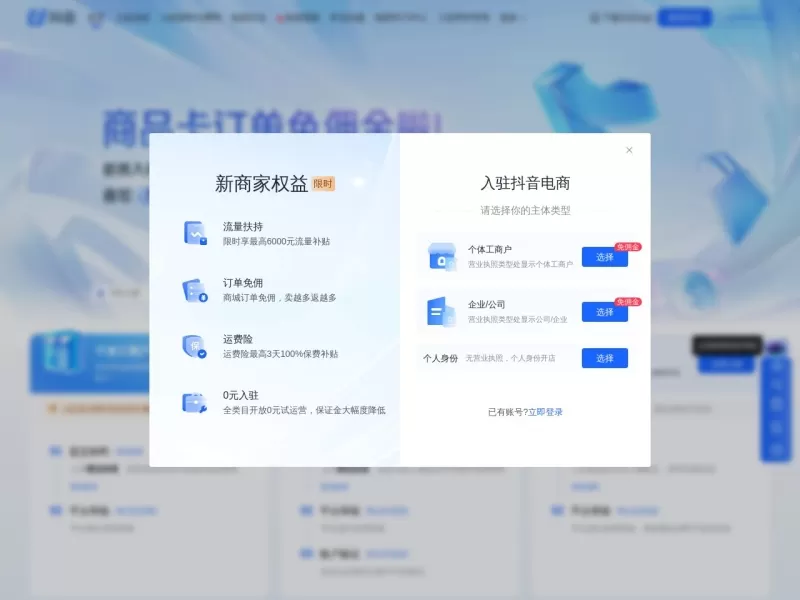
Task: Click 选择 button for 个人身份
Action: 604,359
